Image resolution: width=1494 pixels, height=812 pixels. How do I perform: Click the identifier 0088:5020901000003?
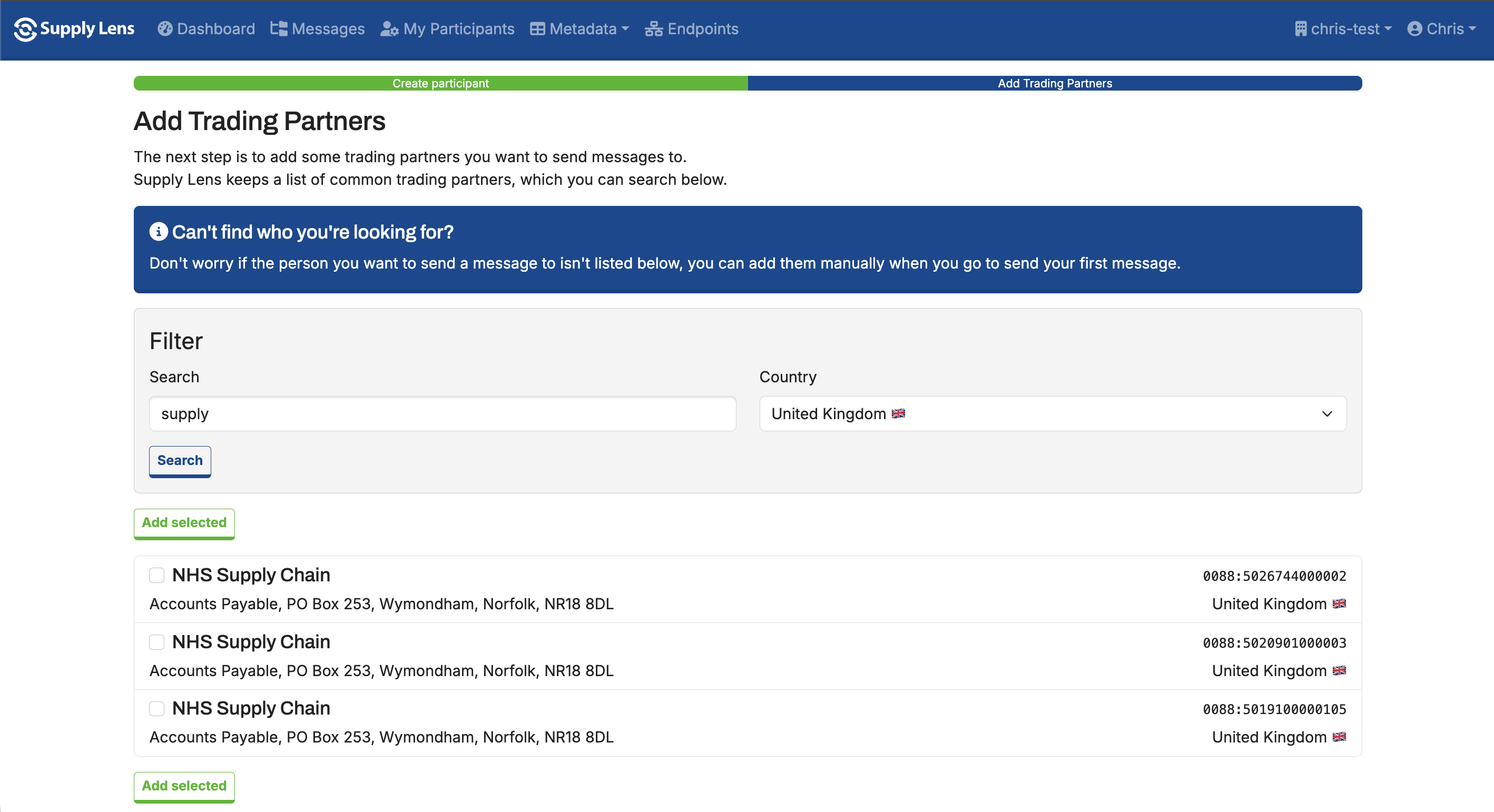point(1274,643)
